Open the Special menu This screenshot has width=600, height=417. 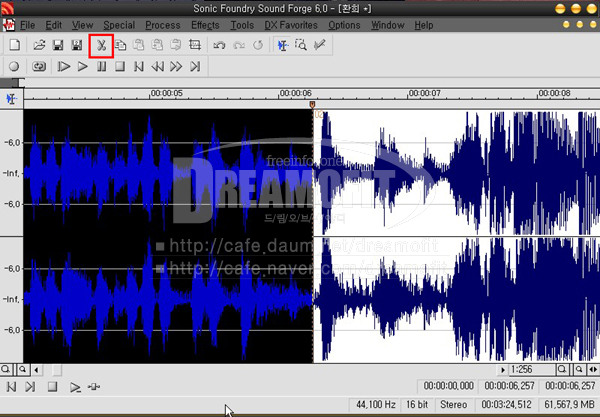coord(119,25)
